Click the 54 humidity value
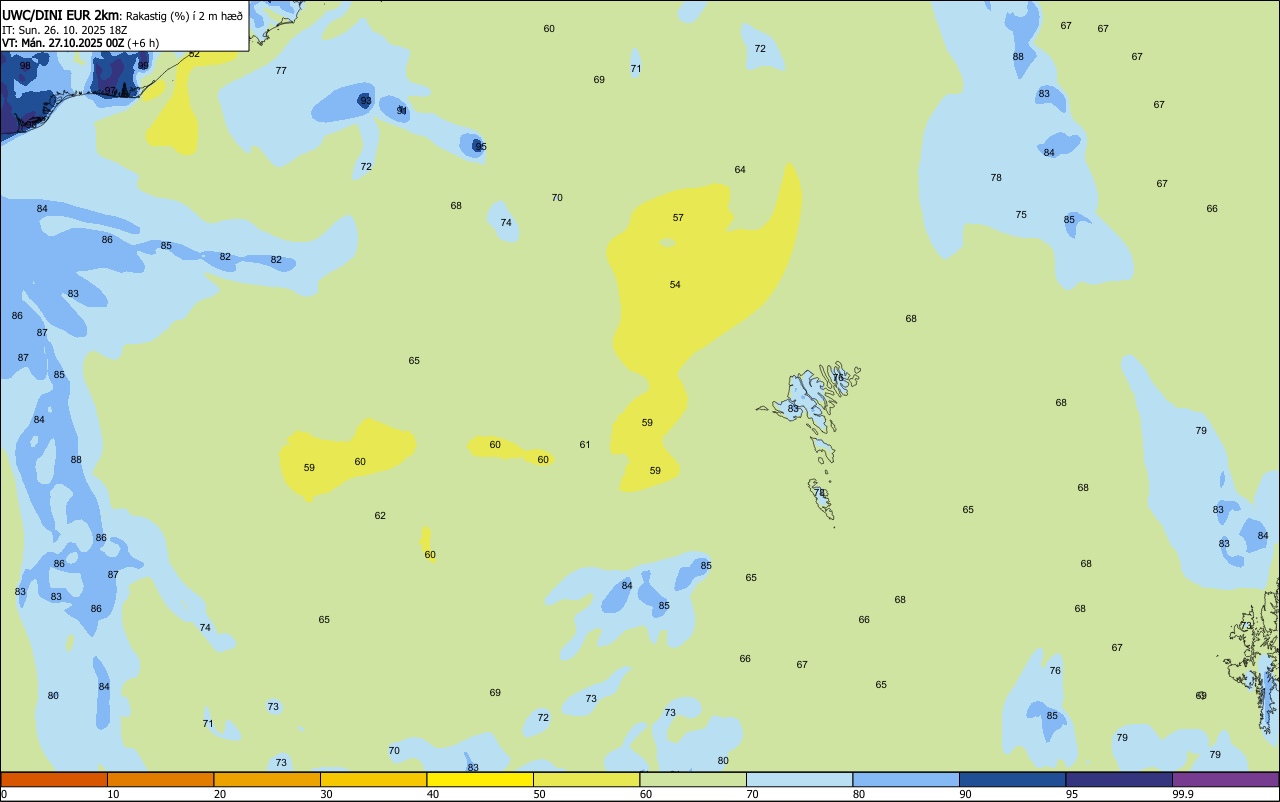Screen dimensions: 1280x802 point(675,284)
